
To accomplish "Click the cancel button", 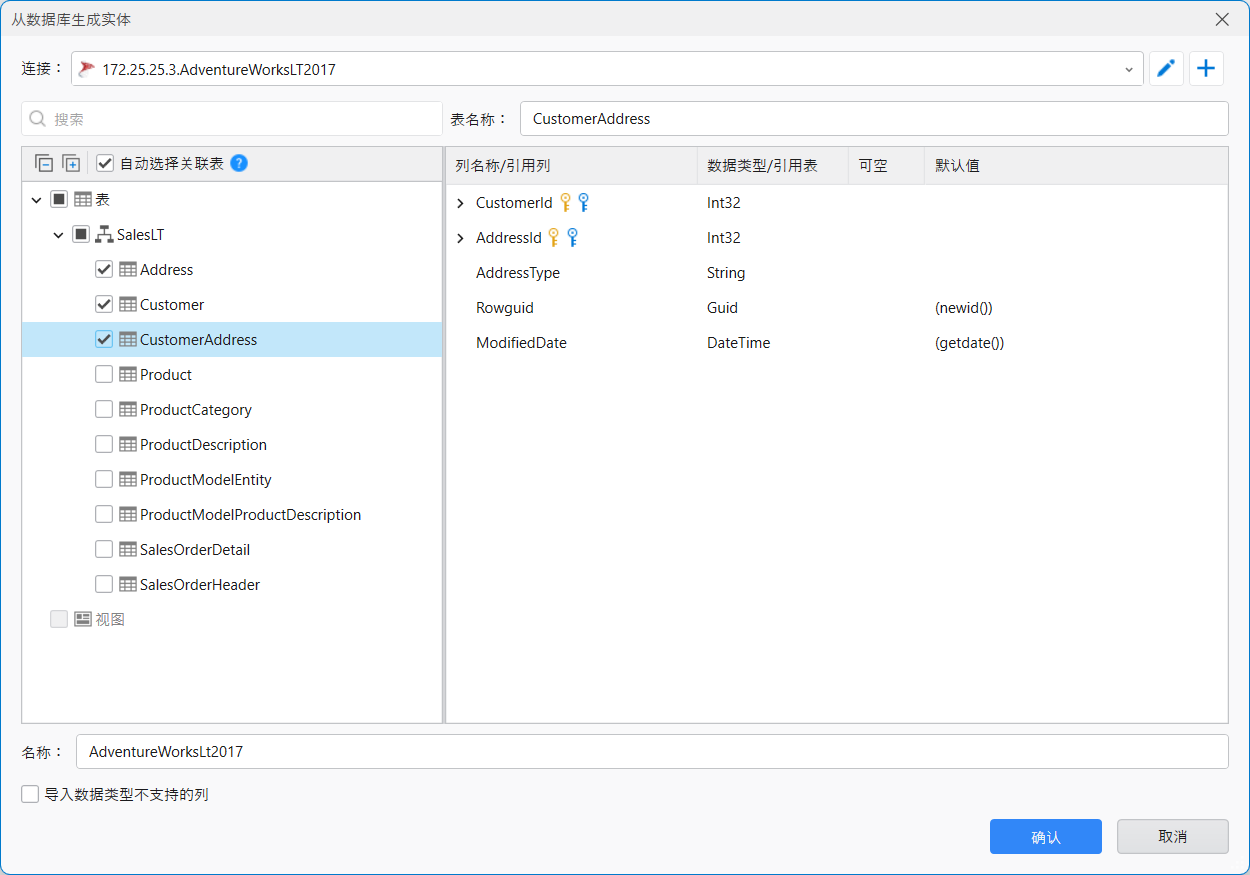I will [1172, 837].
